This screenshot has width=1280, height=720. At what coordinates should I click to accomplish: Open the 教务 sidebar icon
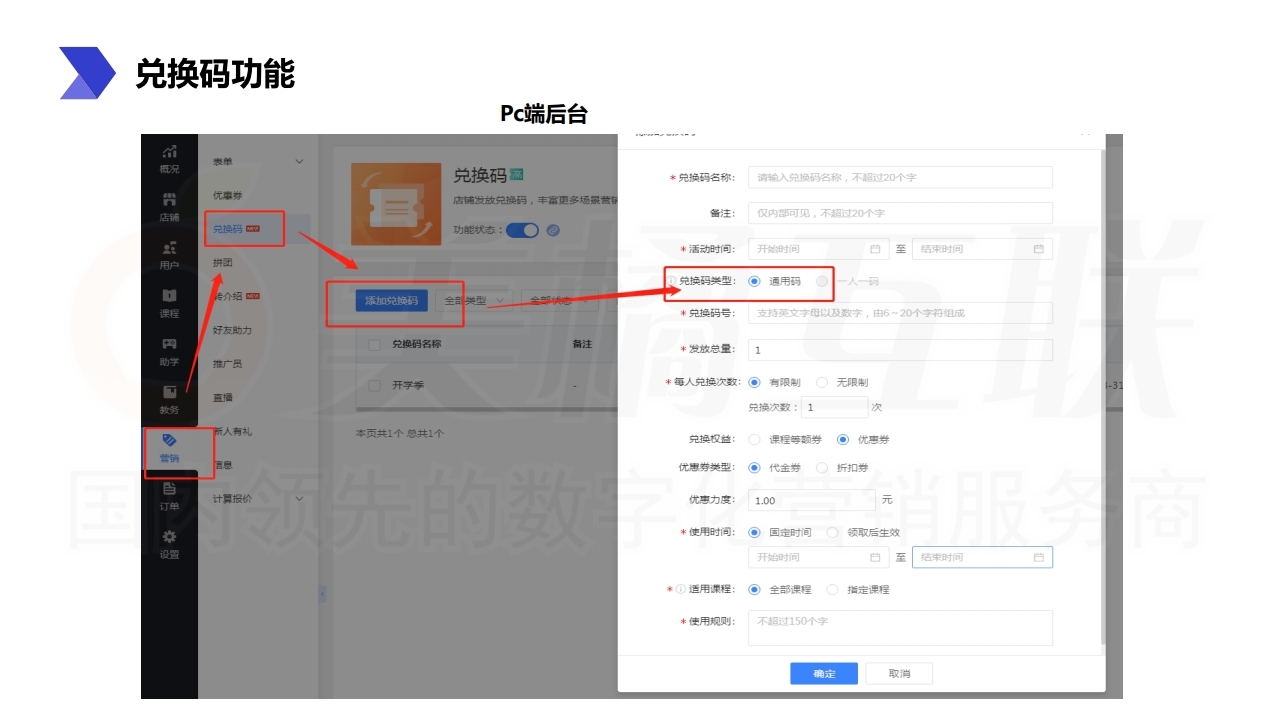pos(169,391)
